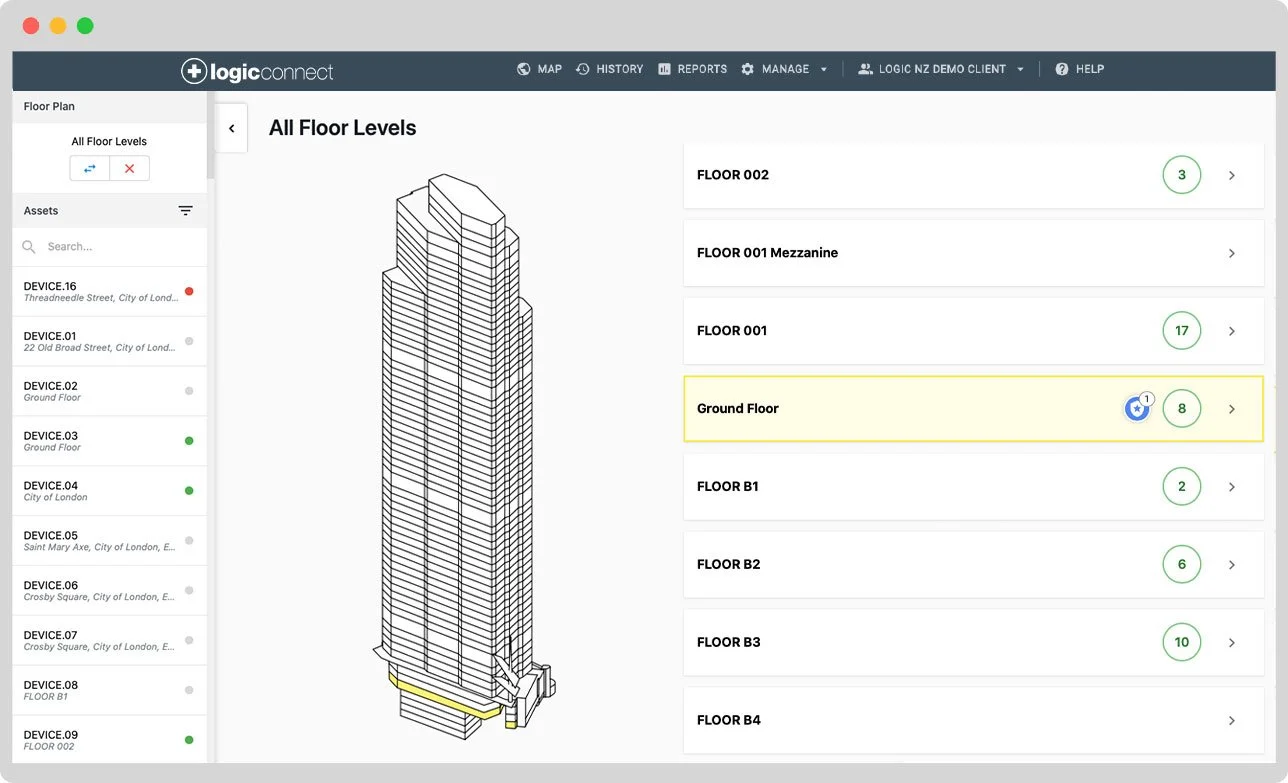Expand the FLOOR B4 row chevron
This screenshot has height=783, width=1288.
(1232, 721)
